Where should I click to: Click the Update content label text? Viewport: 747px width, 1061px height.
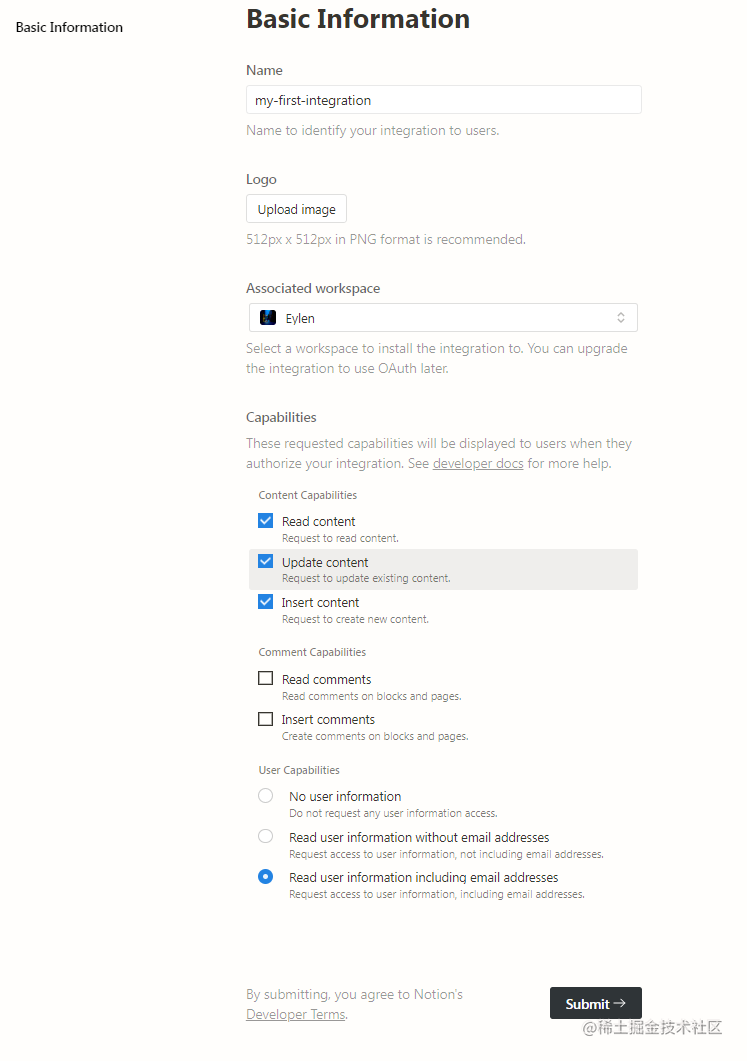(x=325, y=562)
